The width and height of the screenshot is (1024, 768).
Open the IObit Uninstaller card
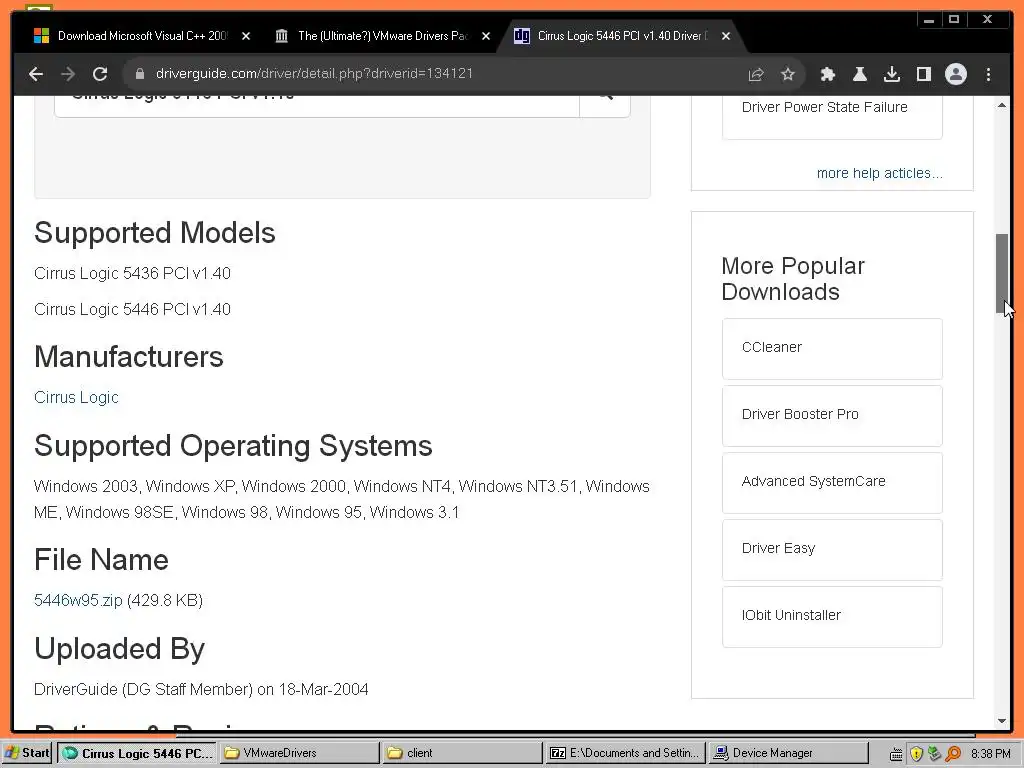point(832,616)
